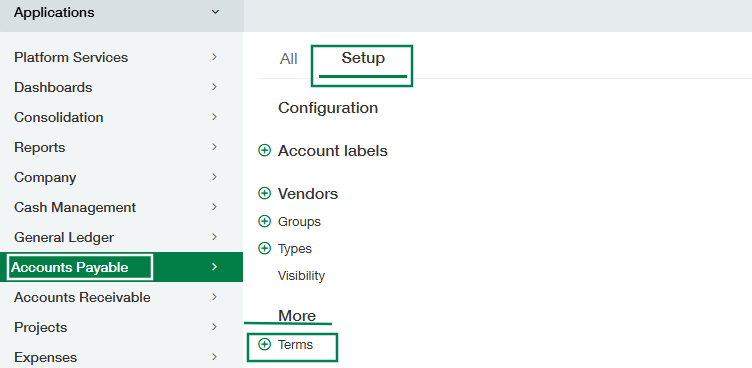Click the plus icon beside Vendors
The height and width of the screenshot is (368, 752).
pyautogui.click(x=264, y=193)
